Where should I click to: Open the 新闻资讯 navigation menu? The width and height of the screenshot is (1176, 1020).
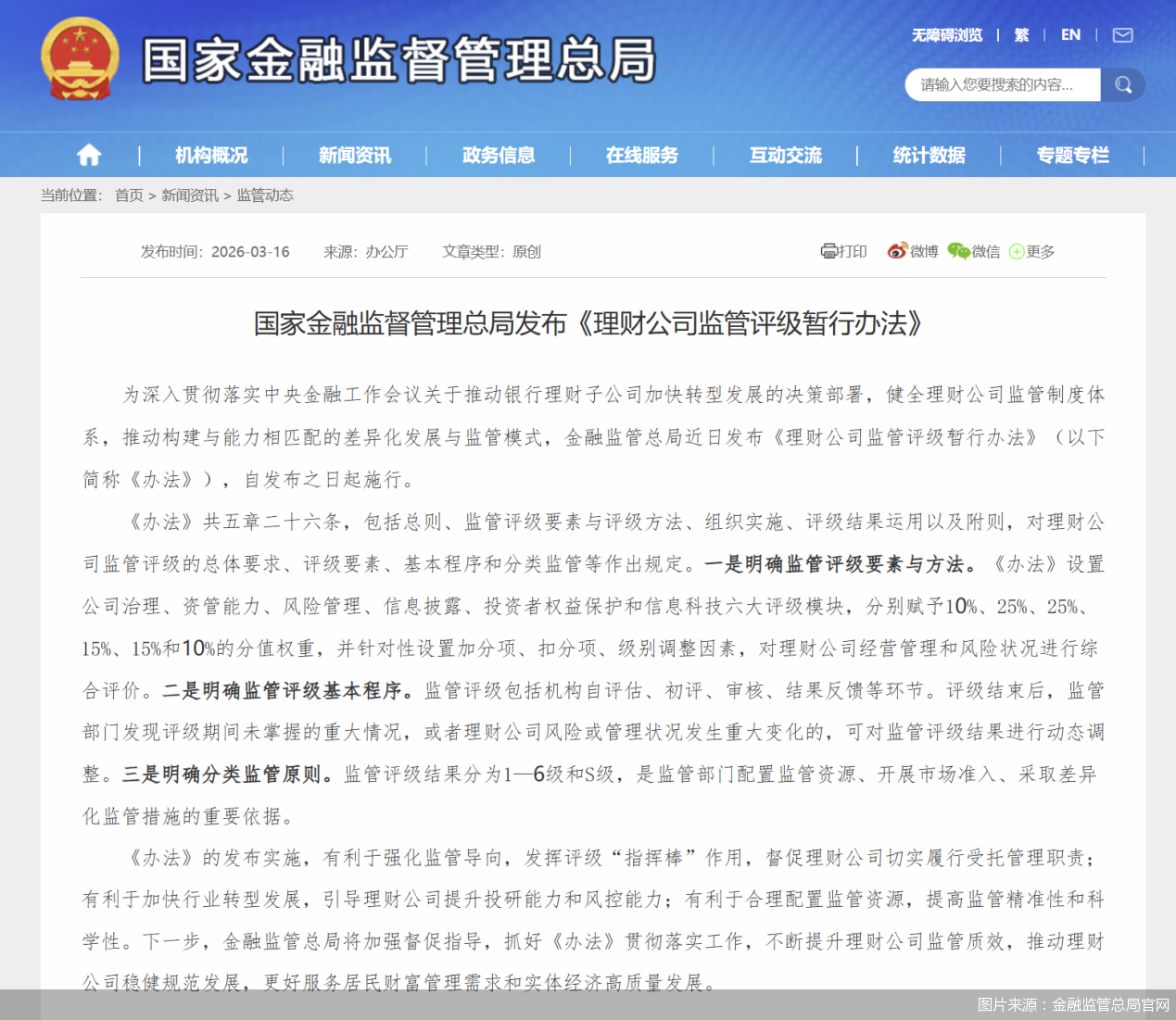(357, 155)
